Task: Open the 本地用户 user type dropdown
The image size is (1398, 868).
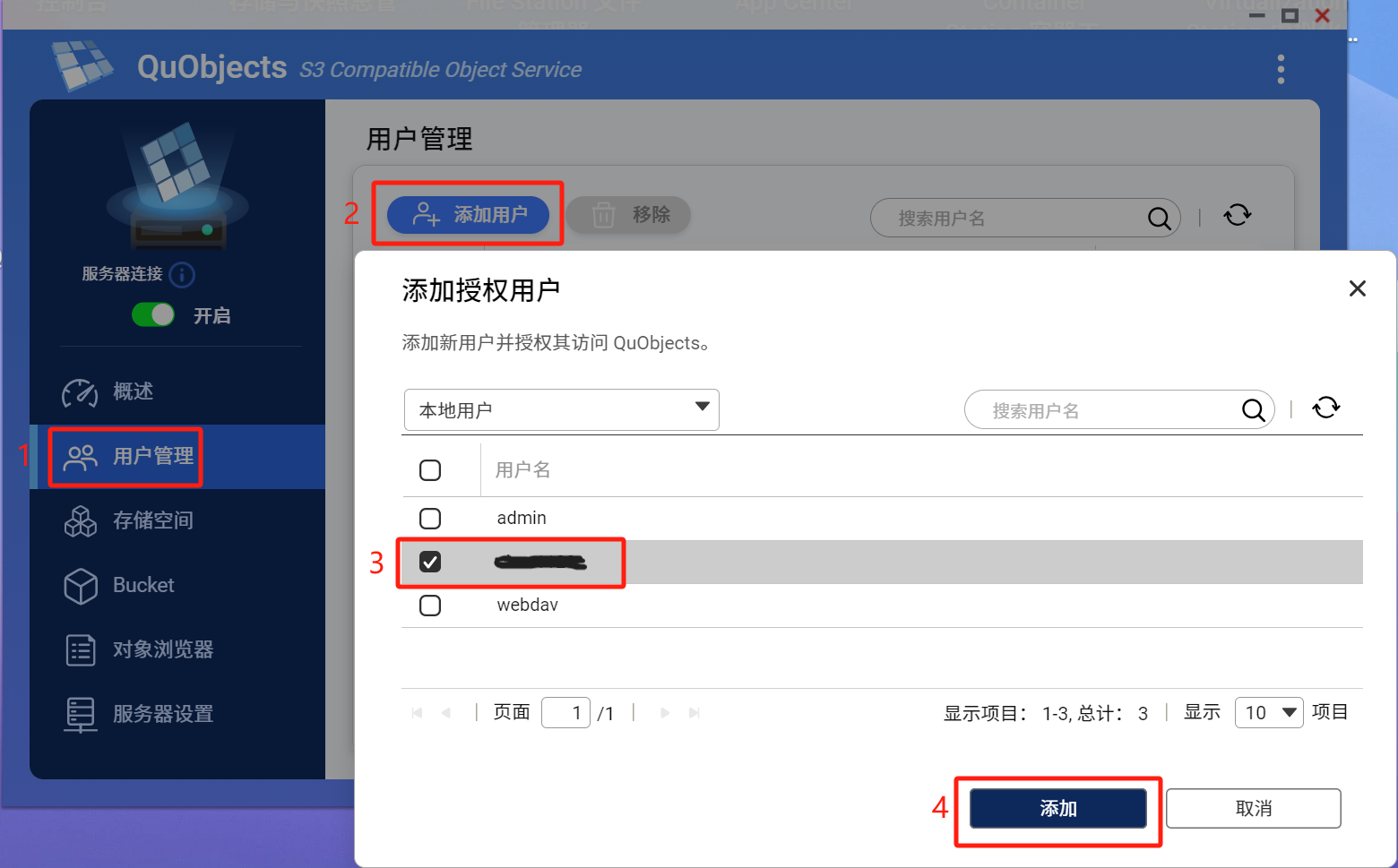Action: 562,409
